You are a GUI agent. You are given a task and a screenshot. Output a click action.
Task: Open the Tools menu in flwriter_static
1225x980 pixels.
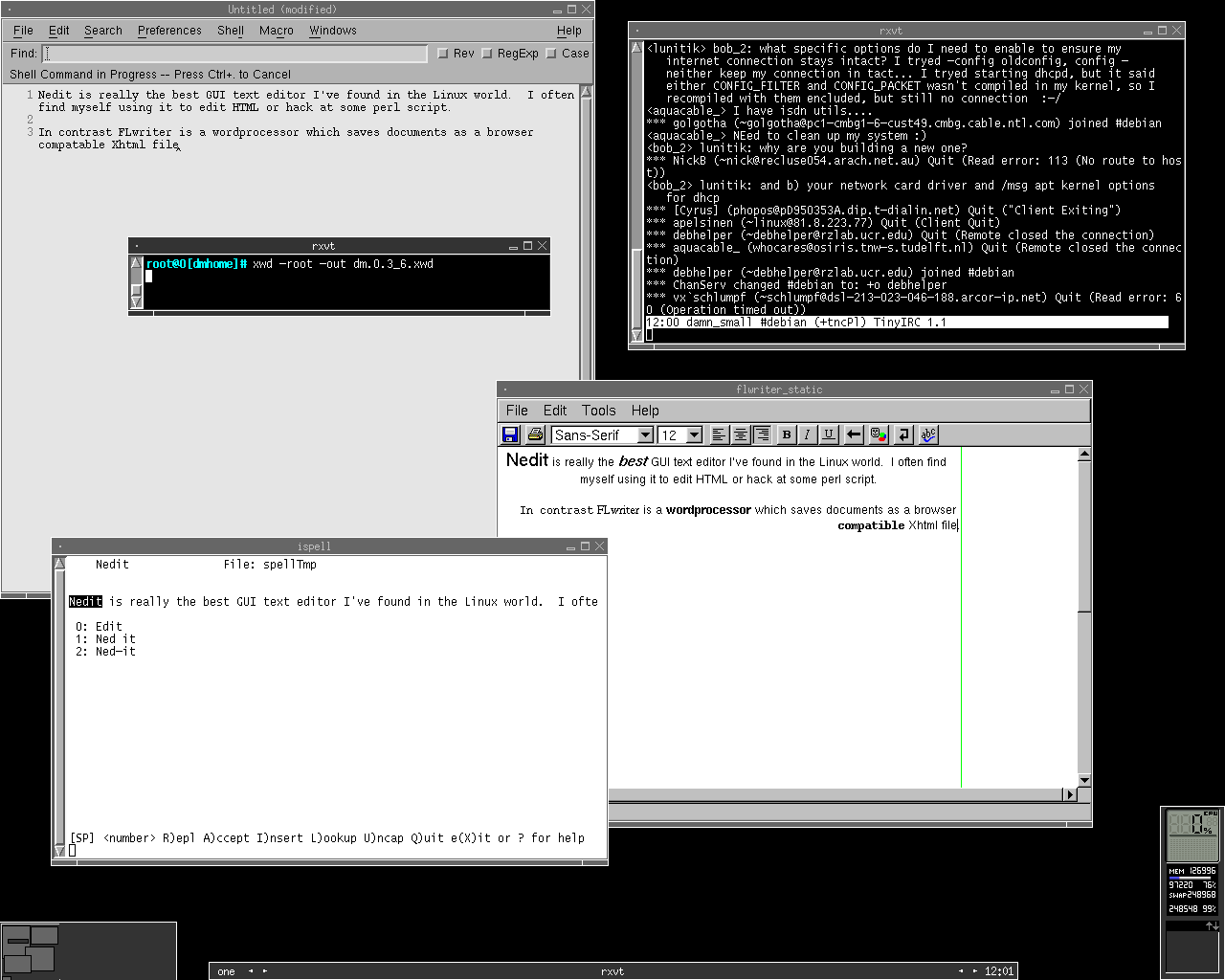[599, 411]
